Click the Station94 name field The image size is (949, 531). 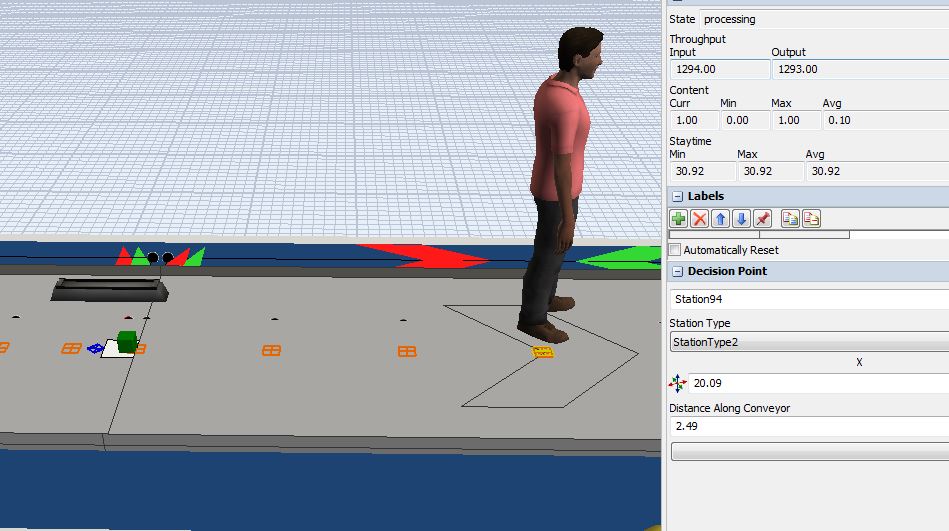point(808,299)
